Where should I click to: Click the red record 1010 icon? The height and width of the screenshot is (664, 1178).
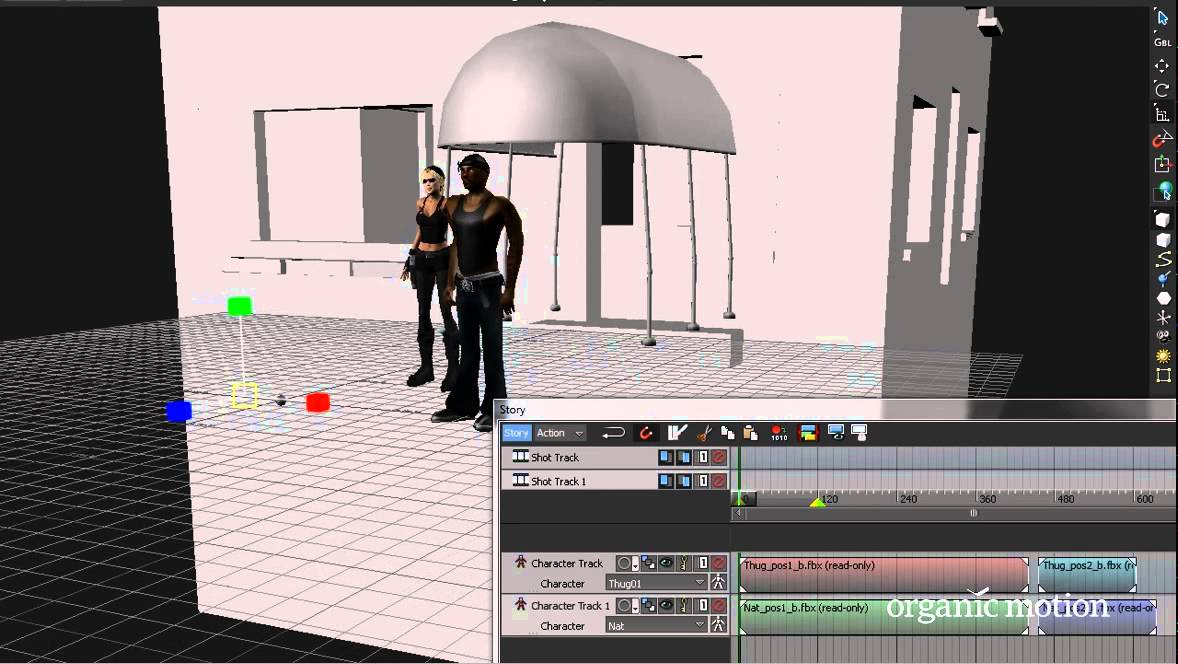pyautogui.click(x=779, y=433)
